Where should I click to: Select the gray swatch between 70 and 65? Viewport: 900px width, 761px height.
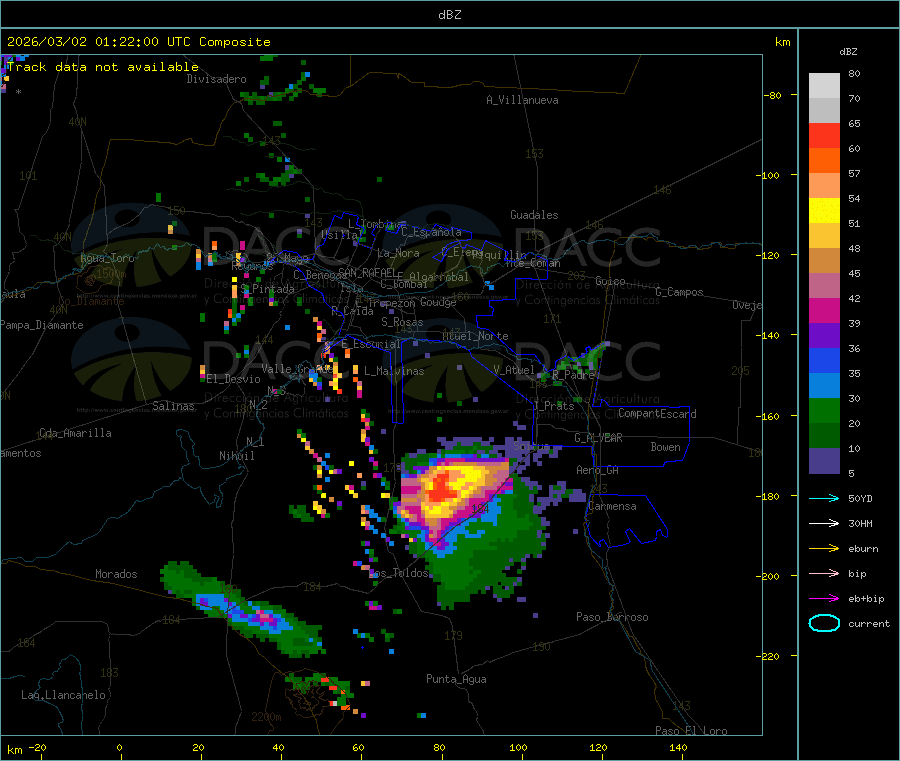coord(824,111)
